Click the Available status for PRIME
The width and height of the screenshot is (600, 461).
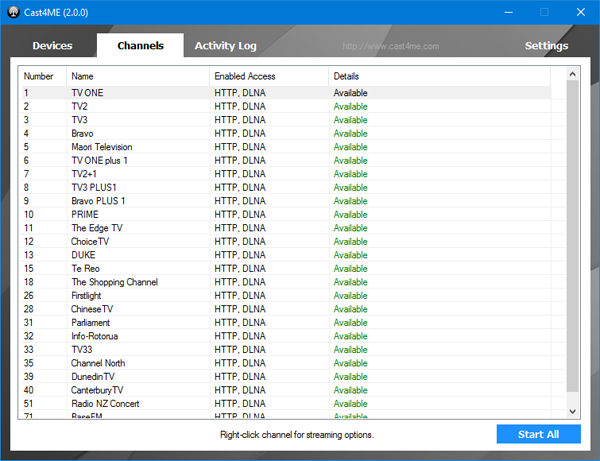pyautogui.click(x=350, y=214)
